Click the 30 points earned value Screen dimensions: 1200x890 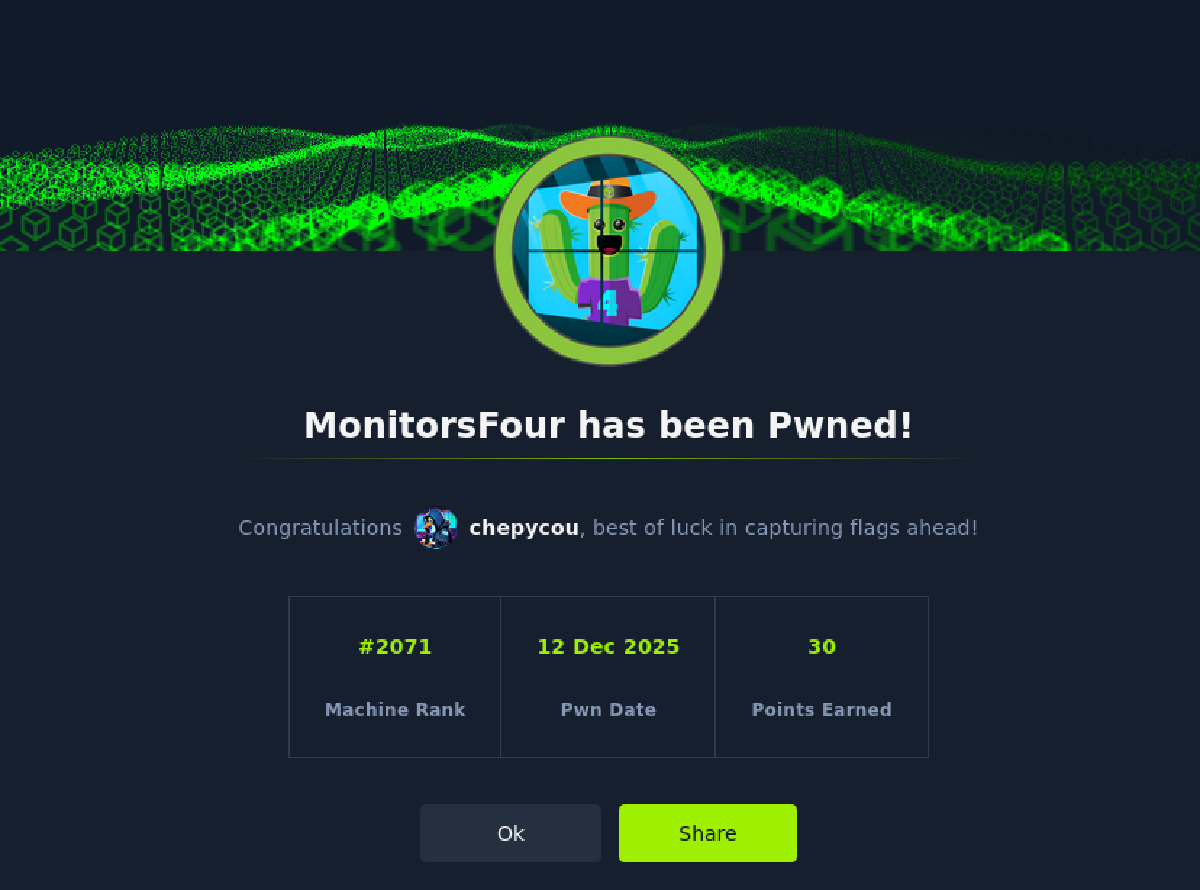[822, 647]
